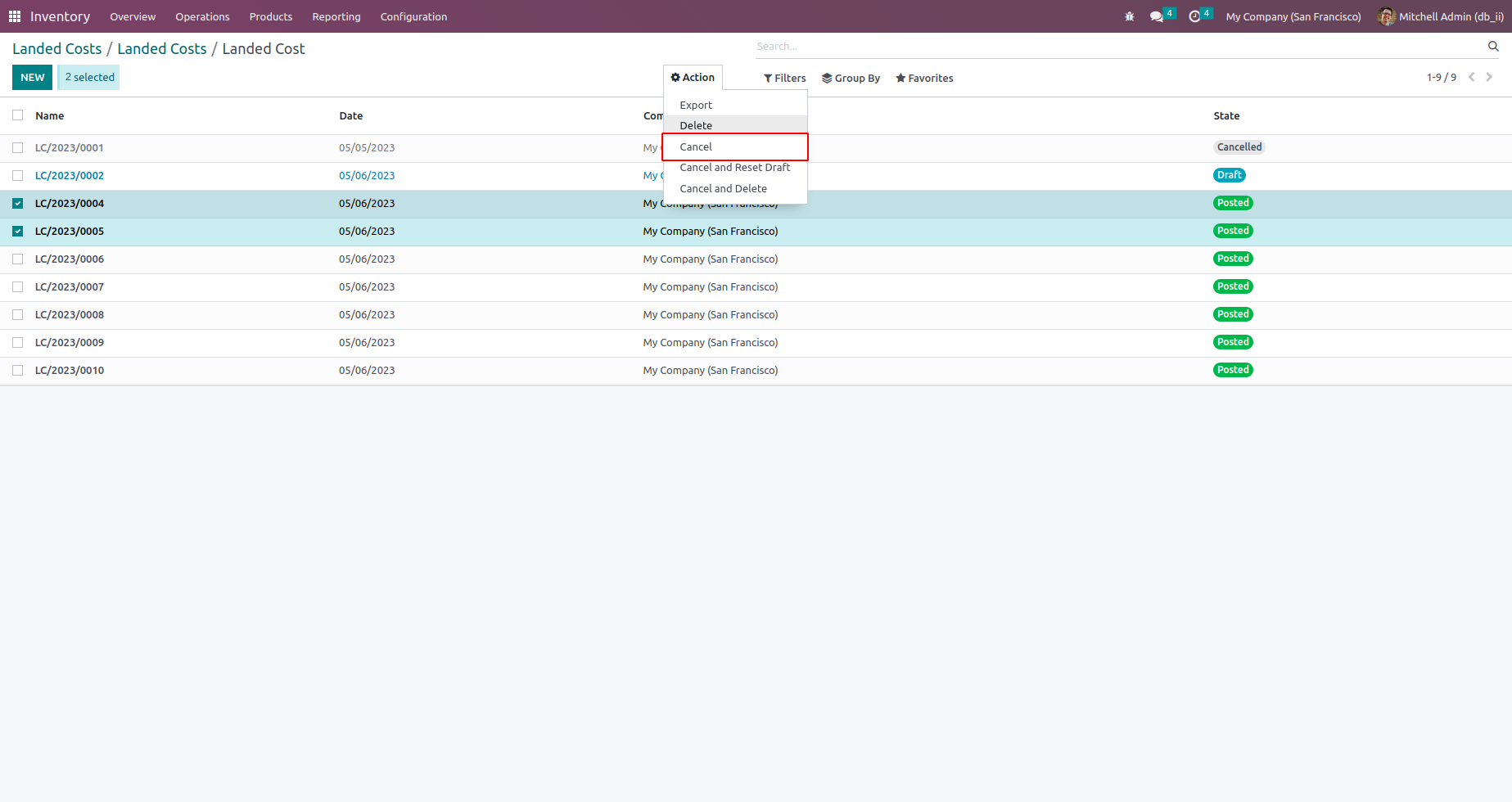
Task: Select checkbox for LC/2023/0009
Action: click(x=18, y=343)
